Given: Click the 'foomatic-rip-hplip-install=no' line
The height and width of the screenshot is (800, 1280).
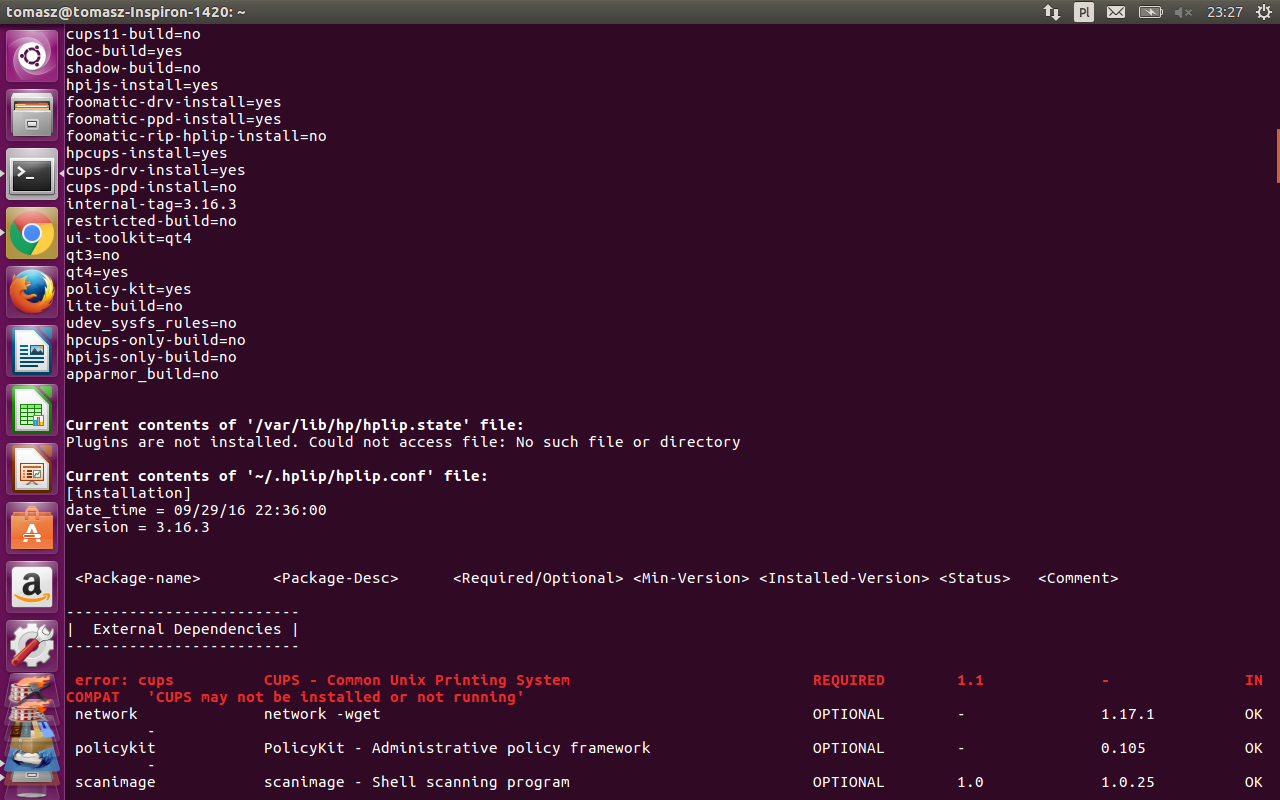Looking at the screenshot, I should click(x=196, y=136).
